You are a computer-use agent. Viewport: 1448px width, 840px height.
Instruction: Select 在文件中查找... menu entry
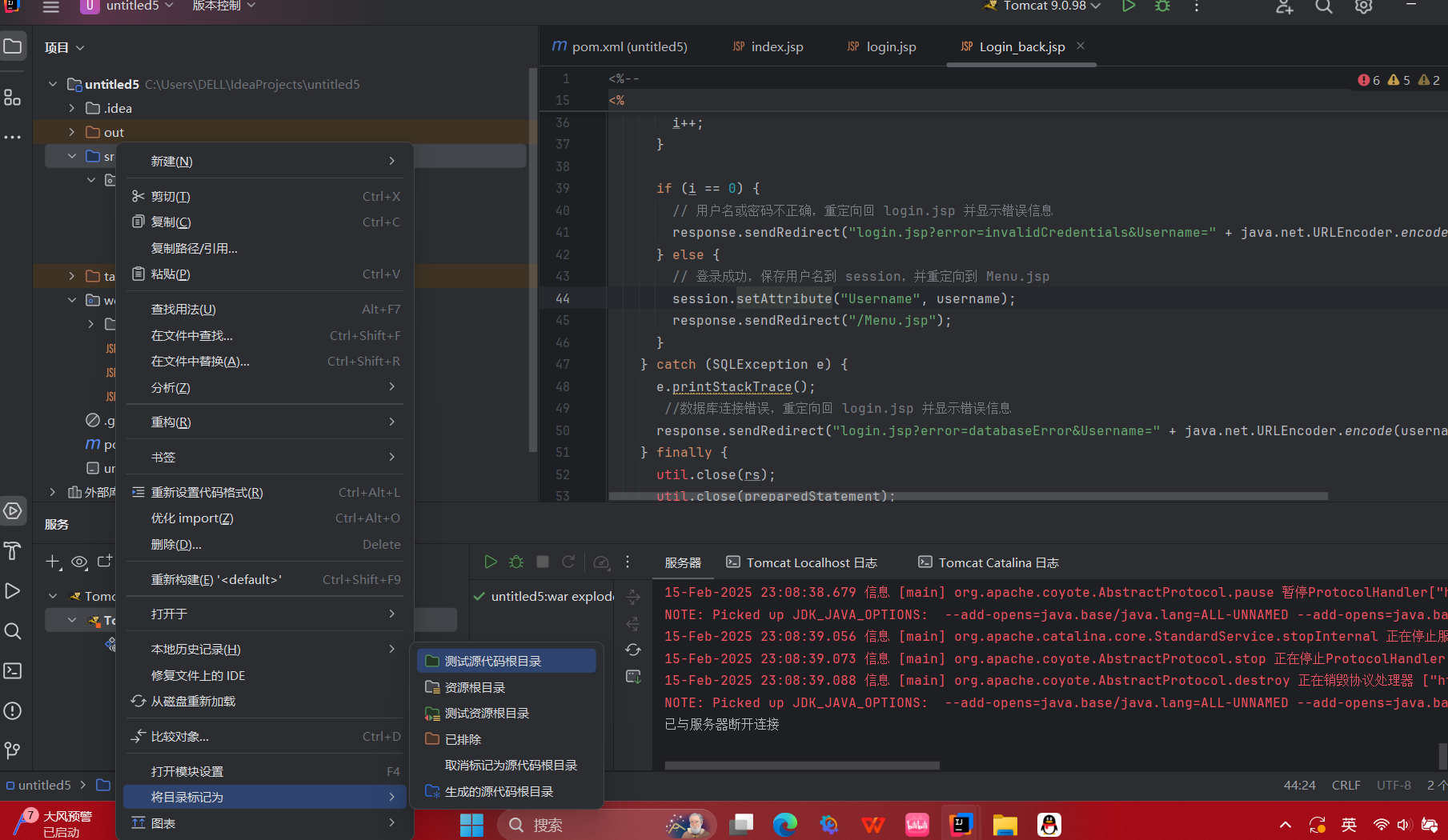click(265, 335)
